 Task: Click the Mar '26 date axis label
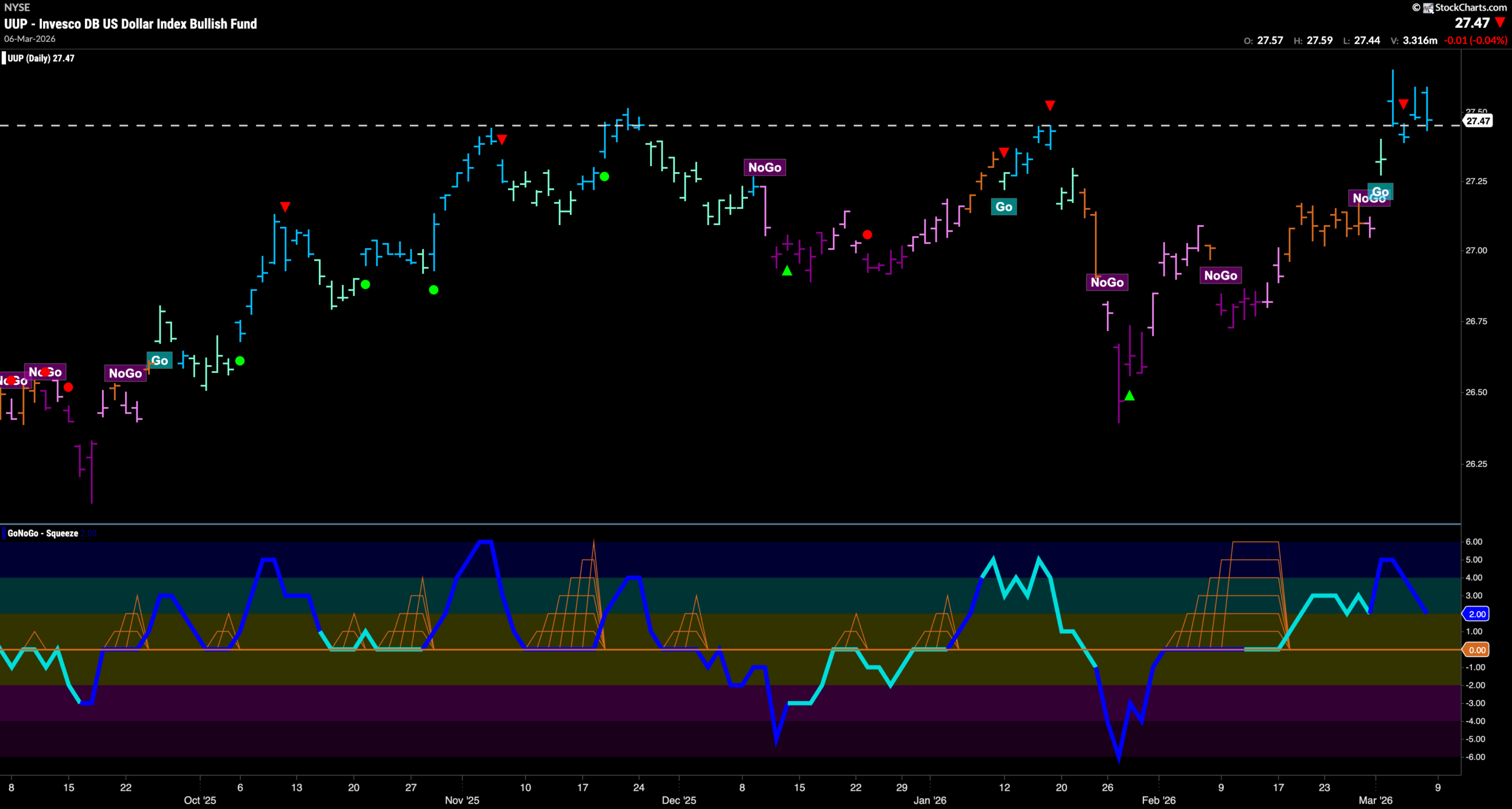click(x=1376, y=800)
